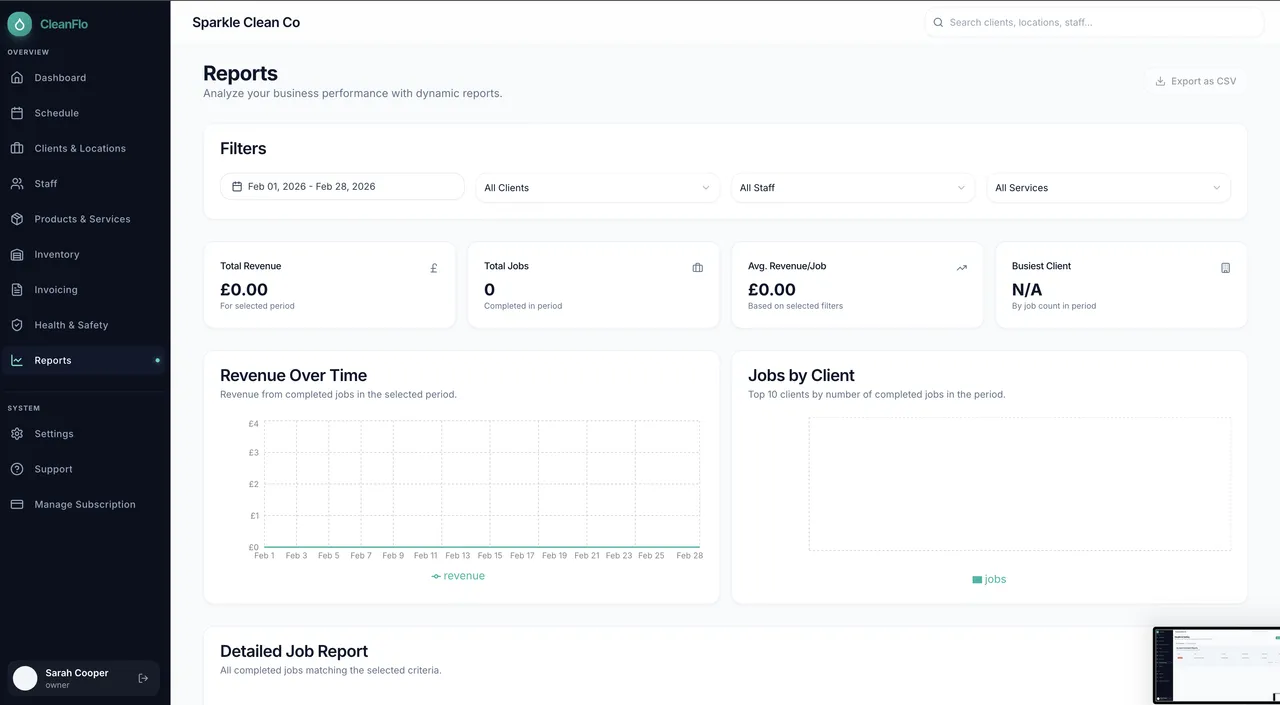The width and height of the screenshot is (1280, 705).
Task: Toggle the teal jobs legend swatch
Action: [977, 580]
